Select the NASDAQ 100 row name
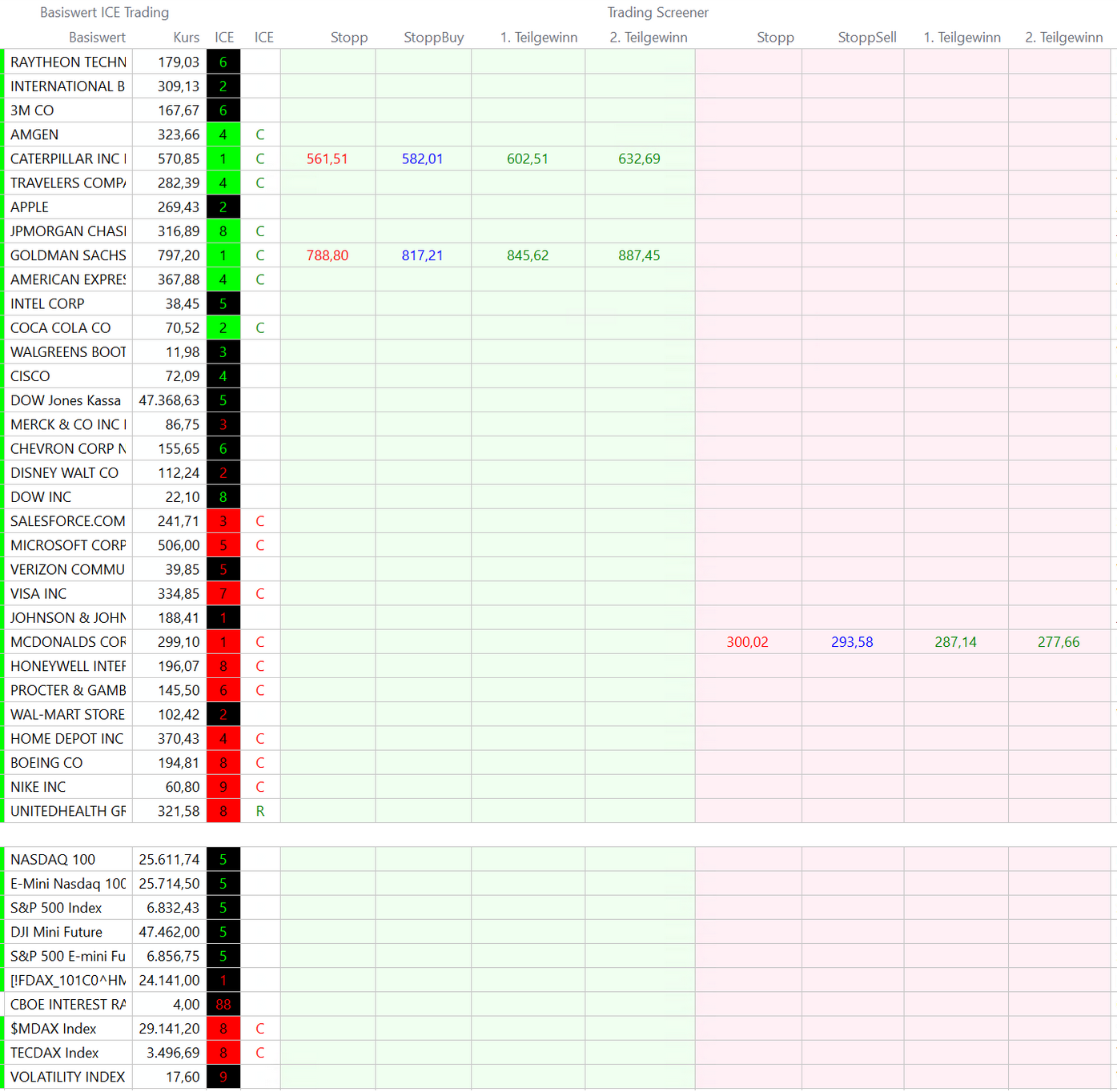1117x1092 pixels. (x=53, y=860)
